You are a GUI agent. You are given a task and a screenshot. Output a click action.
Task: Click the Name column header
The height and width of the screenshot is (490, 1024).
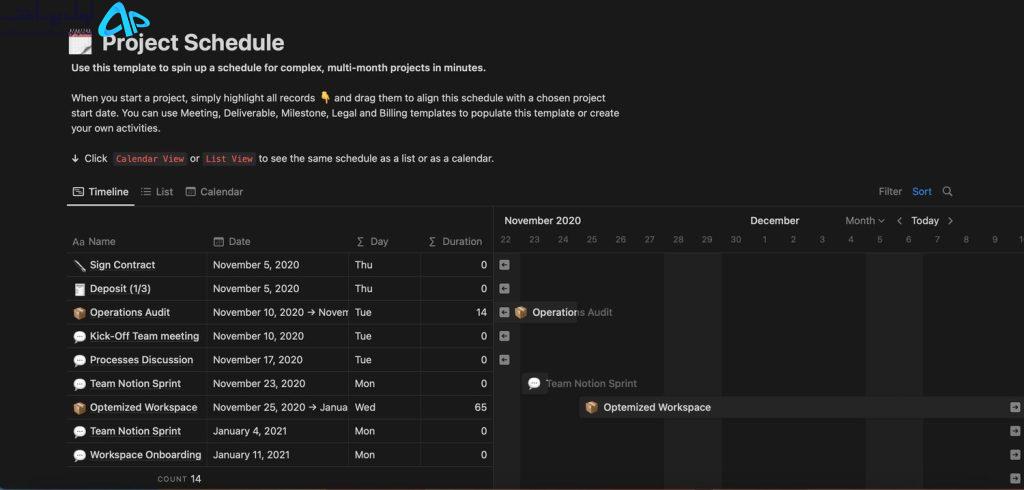[x=93, y=242]
